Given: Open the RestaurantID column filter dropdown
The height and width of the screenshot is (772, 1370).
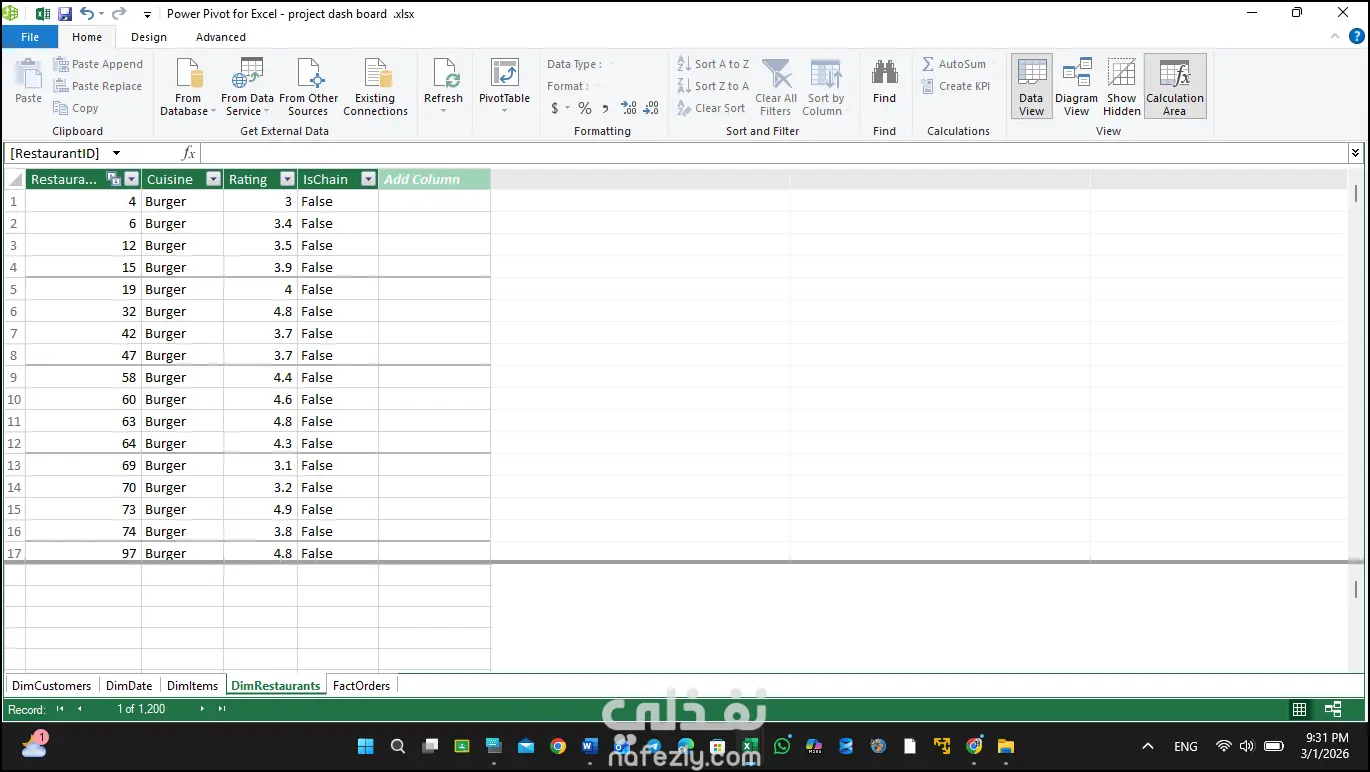Looking at the screenshot, I should click(131, 179).
